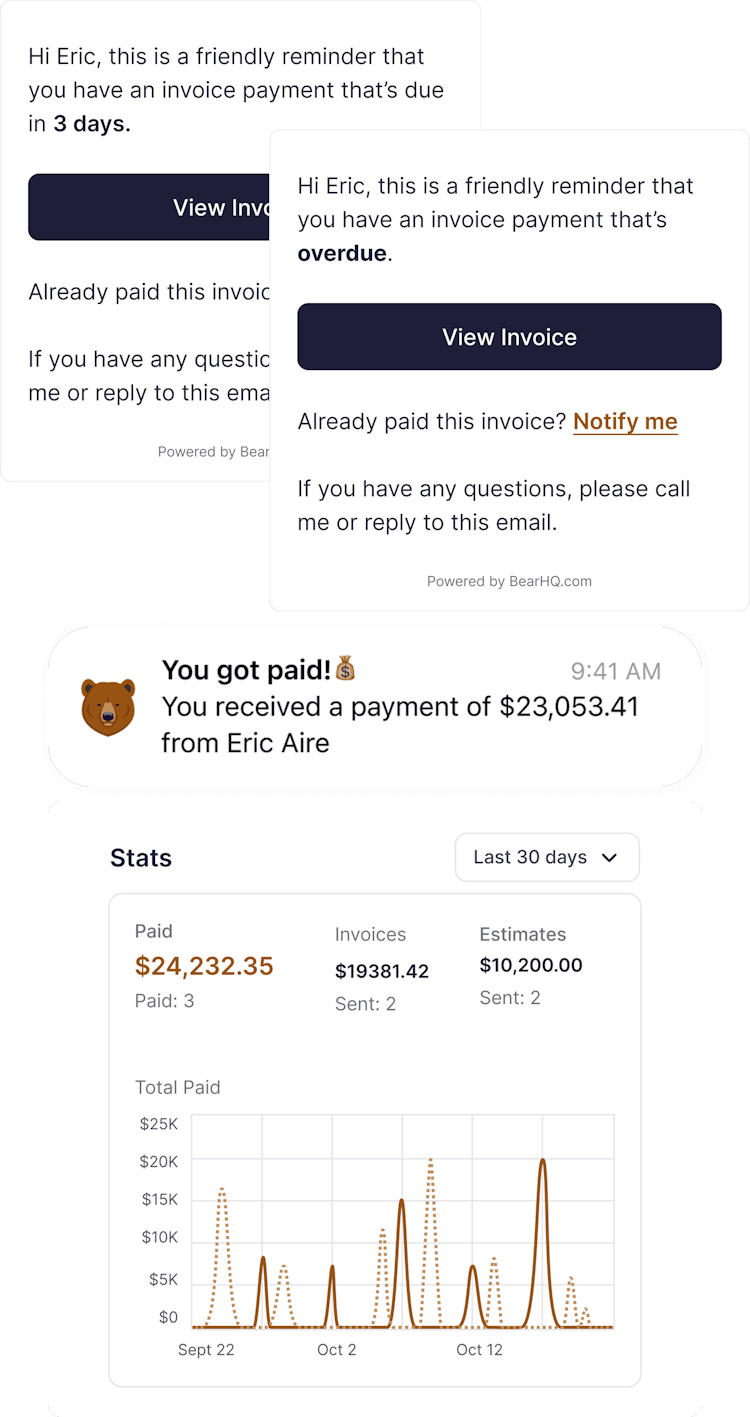Click the Paid: 3 count label
This screenshot has width=750, height=1417.
point(165,1000)
